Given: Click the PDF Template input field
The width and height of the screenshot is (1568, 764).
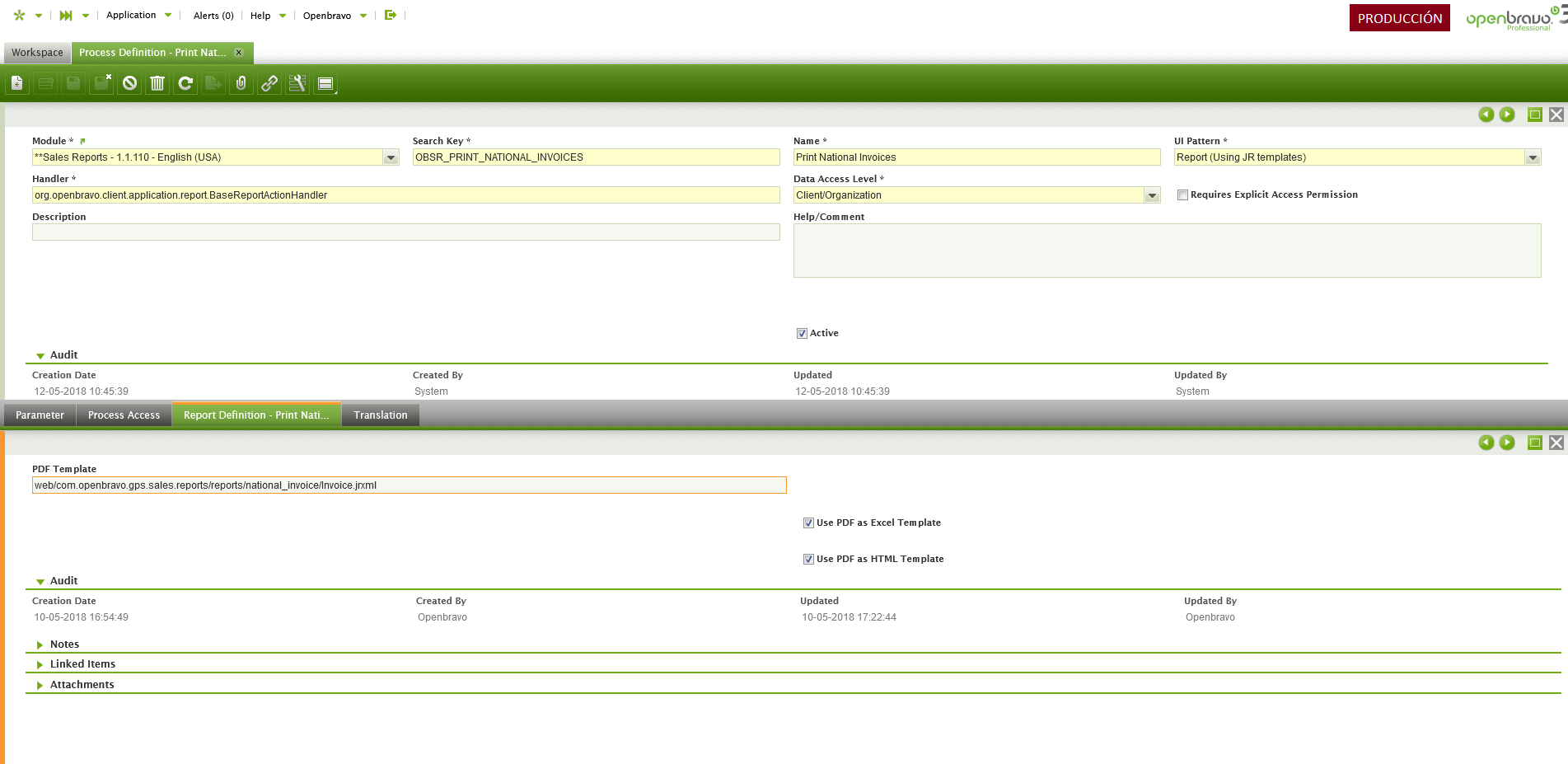Looking at the screenshot, I should 409,485.
